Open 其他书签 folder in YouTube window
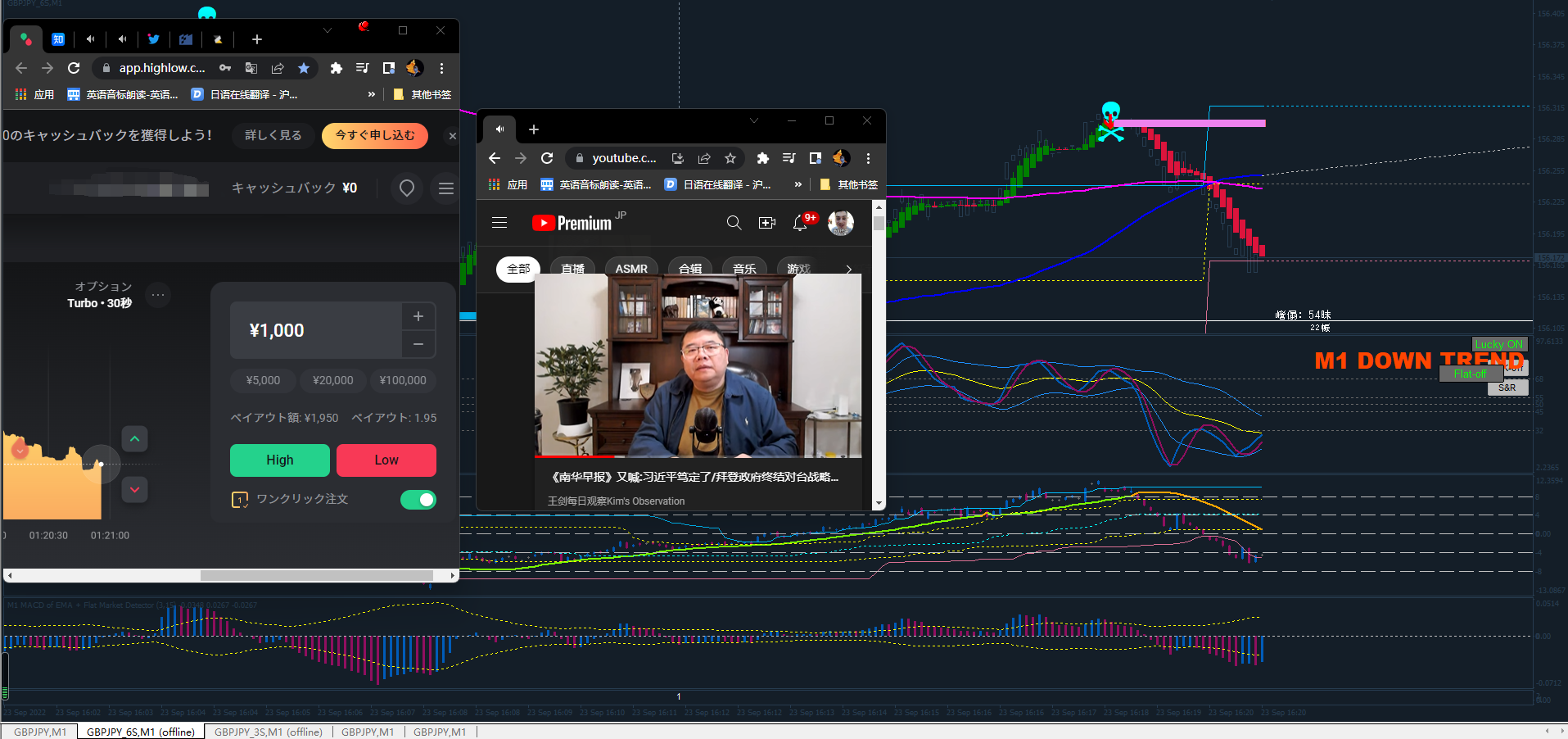 (849, 184)
